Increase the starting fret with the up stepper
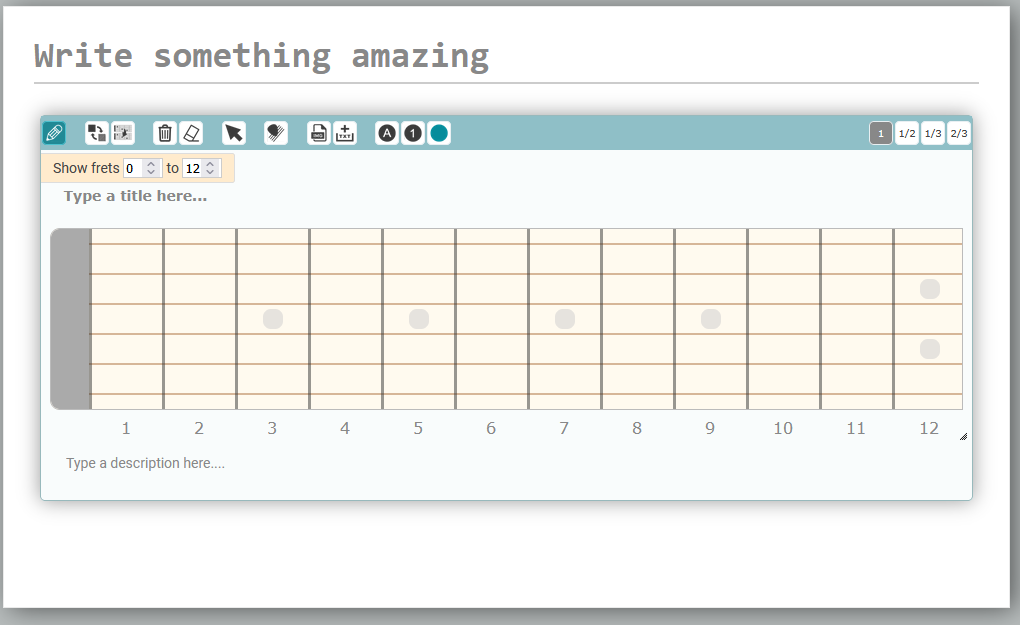This screenshot has height=625, width=1020. coord(151,163)
